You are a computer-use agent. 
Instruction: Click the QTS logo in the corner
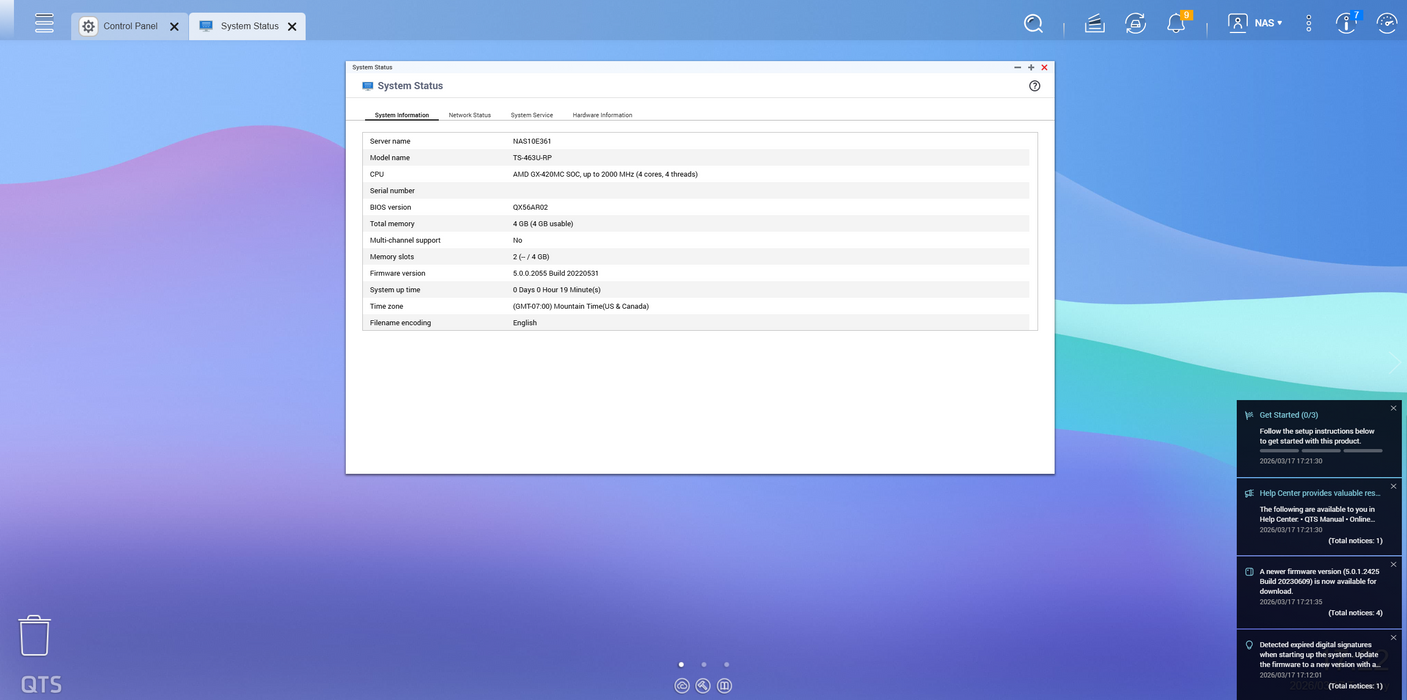pyautogui.click(x=41, y=685)
